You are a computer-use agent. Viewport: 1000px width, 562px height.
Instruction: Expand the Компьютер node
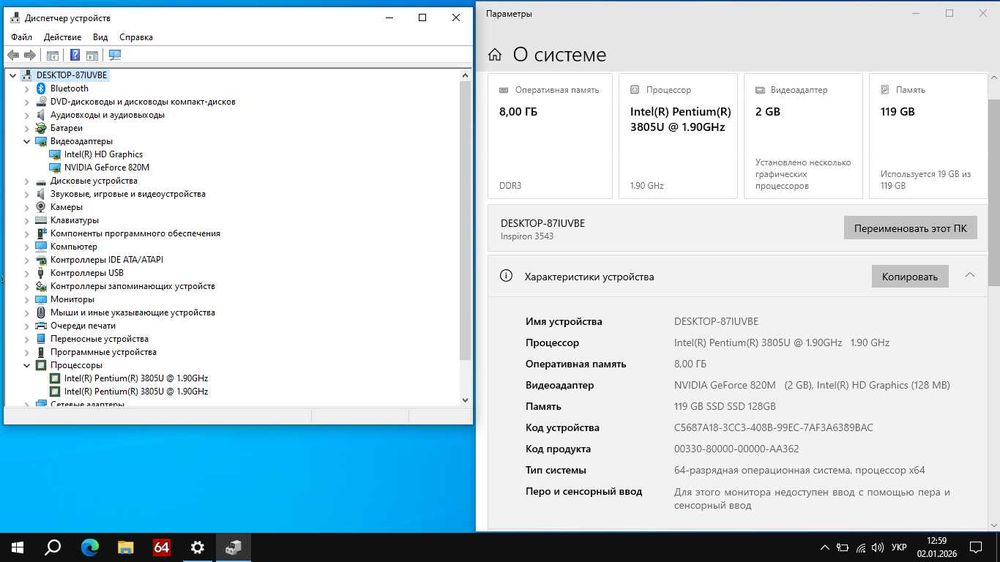(x=27, y=247)
